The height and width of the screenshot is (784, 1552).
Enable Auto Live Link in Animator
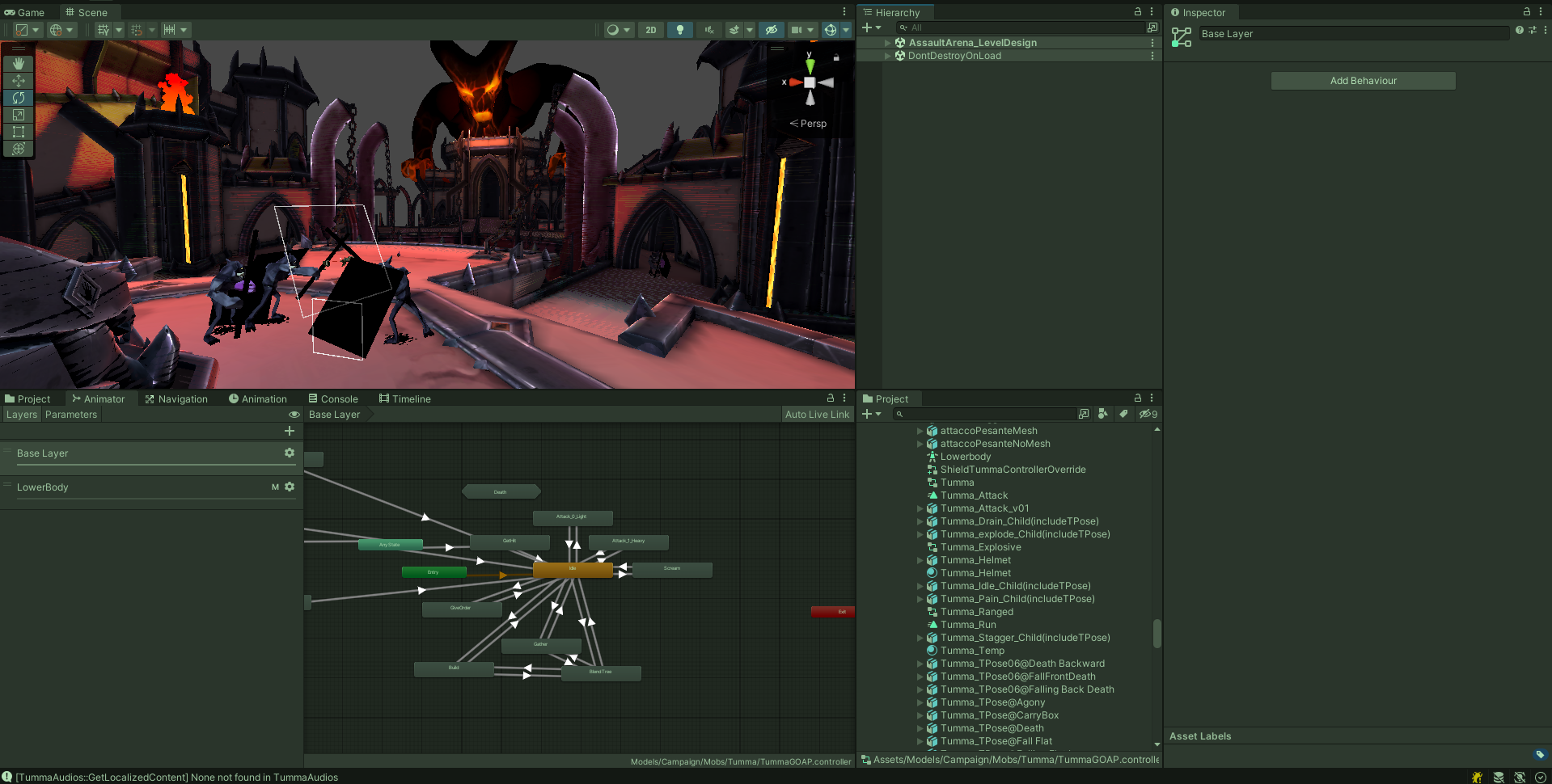(x=817, y=415)
